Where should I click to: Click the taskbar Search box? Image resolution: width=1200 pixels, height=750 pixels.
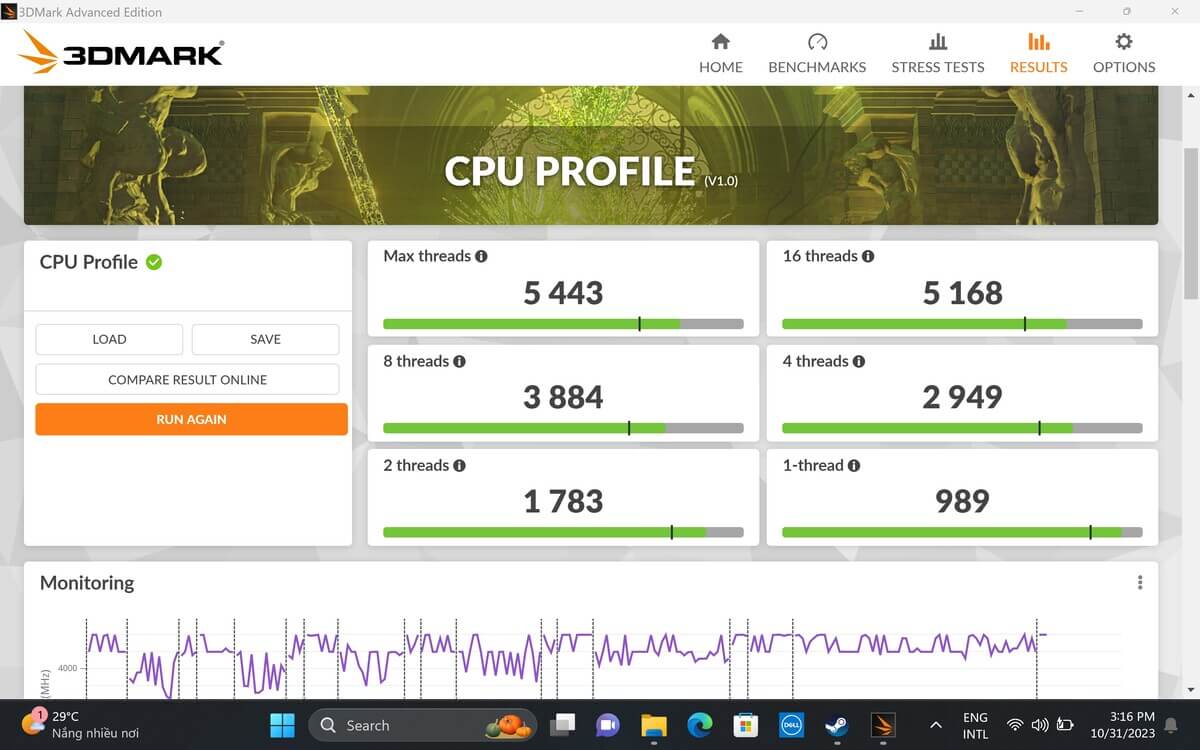[423, 725]
